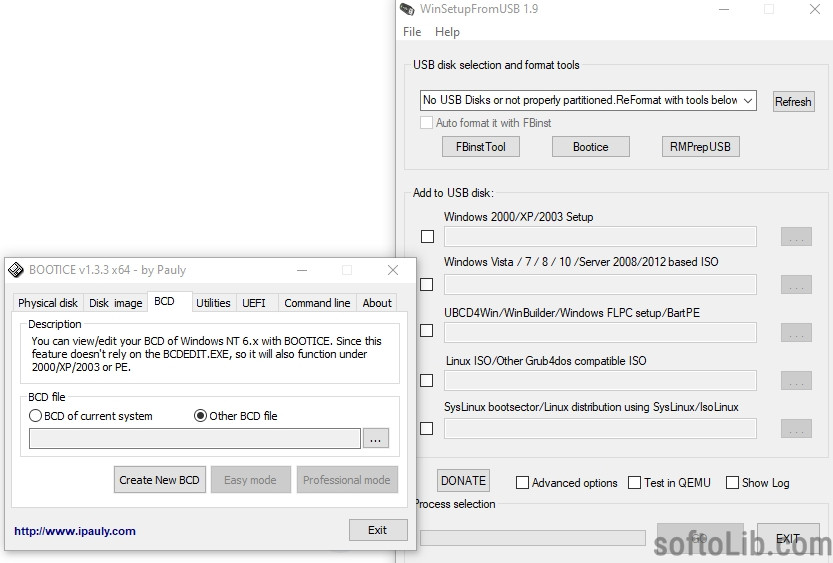Click the BOOTICE window title icon
The height and width of the screenshot is (563, 833).
(x=16, y=270)
